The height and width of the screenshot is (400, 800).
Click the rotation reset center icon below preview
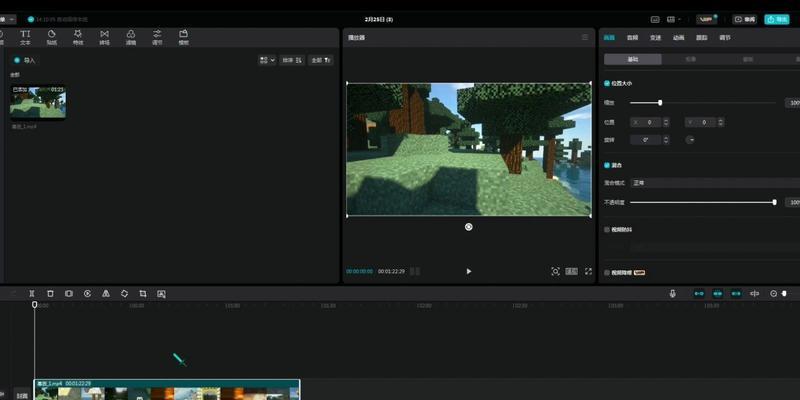[468, 227]
